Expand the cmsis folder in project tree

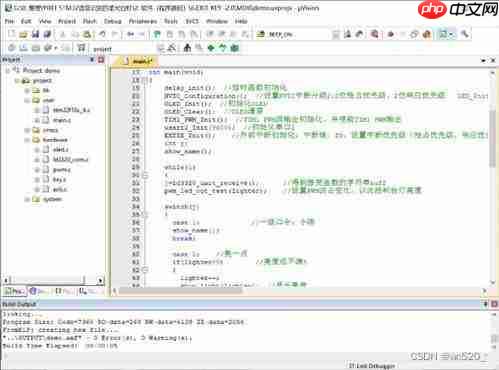(x=27, y=130)
